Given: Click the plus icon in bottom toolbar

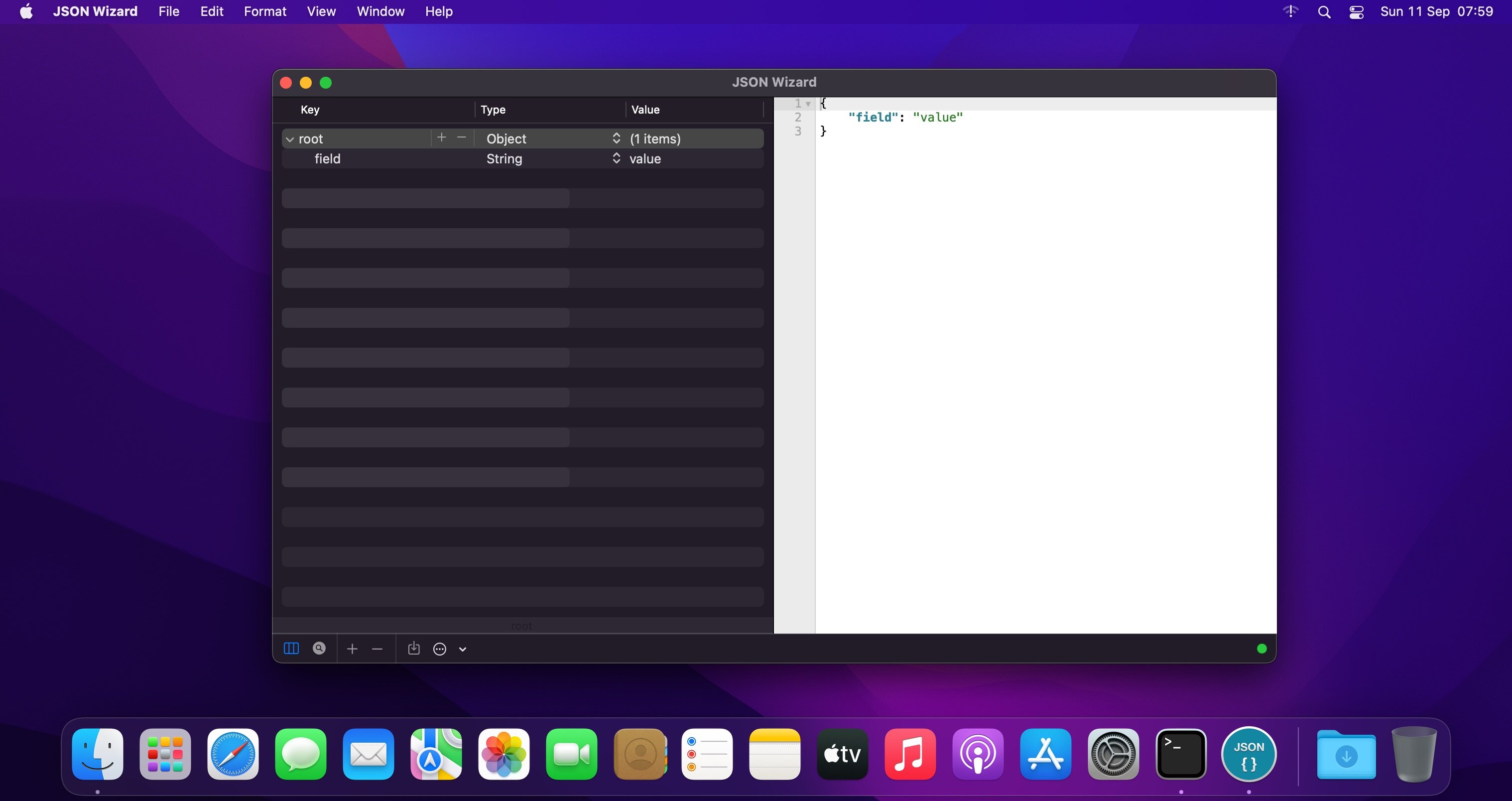Looking at the screenshot, I should pyautogui.click(x=352, y=649).
